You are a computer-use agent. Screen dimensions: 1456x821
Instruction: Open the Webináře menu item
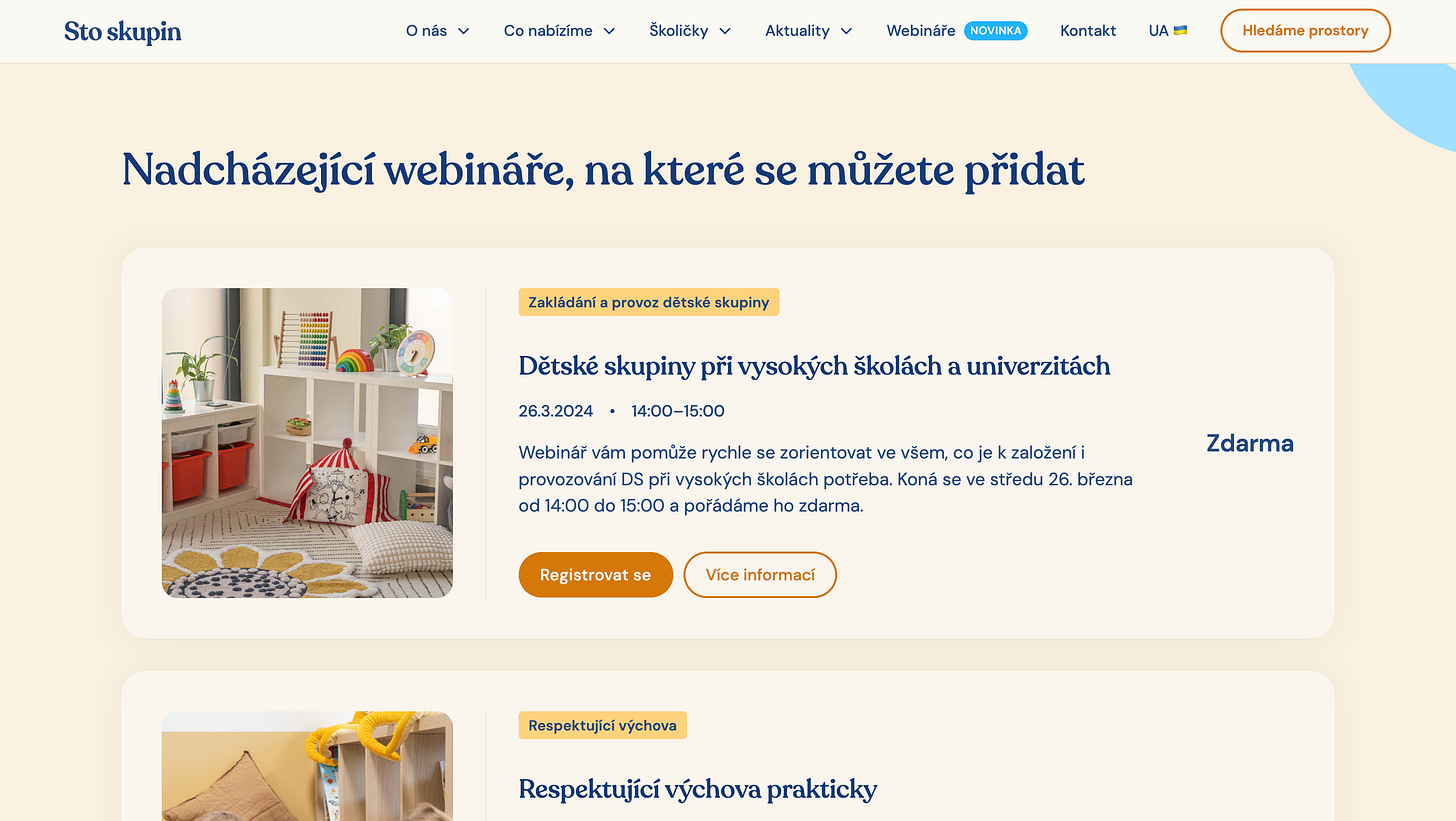pyautogui.click(x=921, y=31)
